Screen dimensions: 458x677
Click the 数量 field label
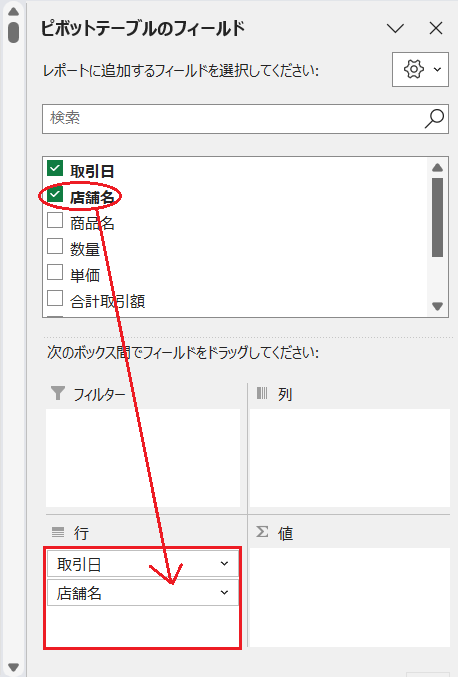coord(85,249)
